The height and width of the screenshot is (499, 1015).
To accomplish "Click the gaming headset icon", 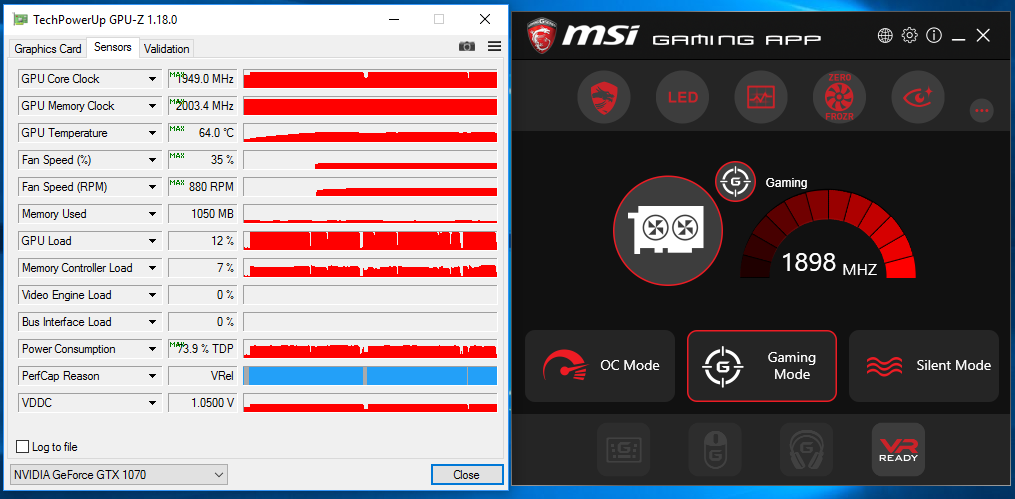I will click(x=806, y=449).
